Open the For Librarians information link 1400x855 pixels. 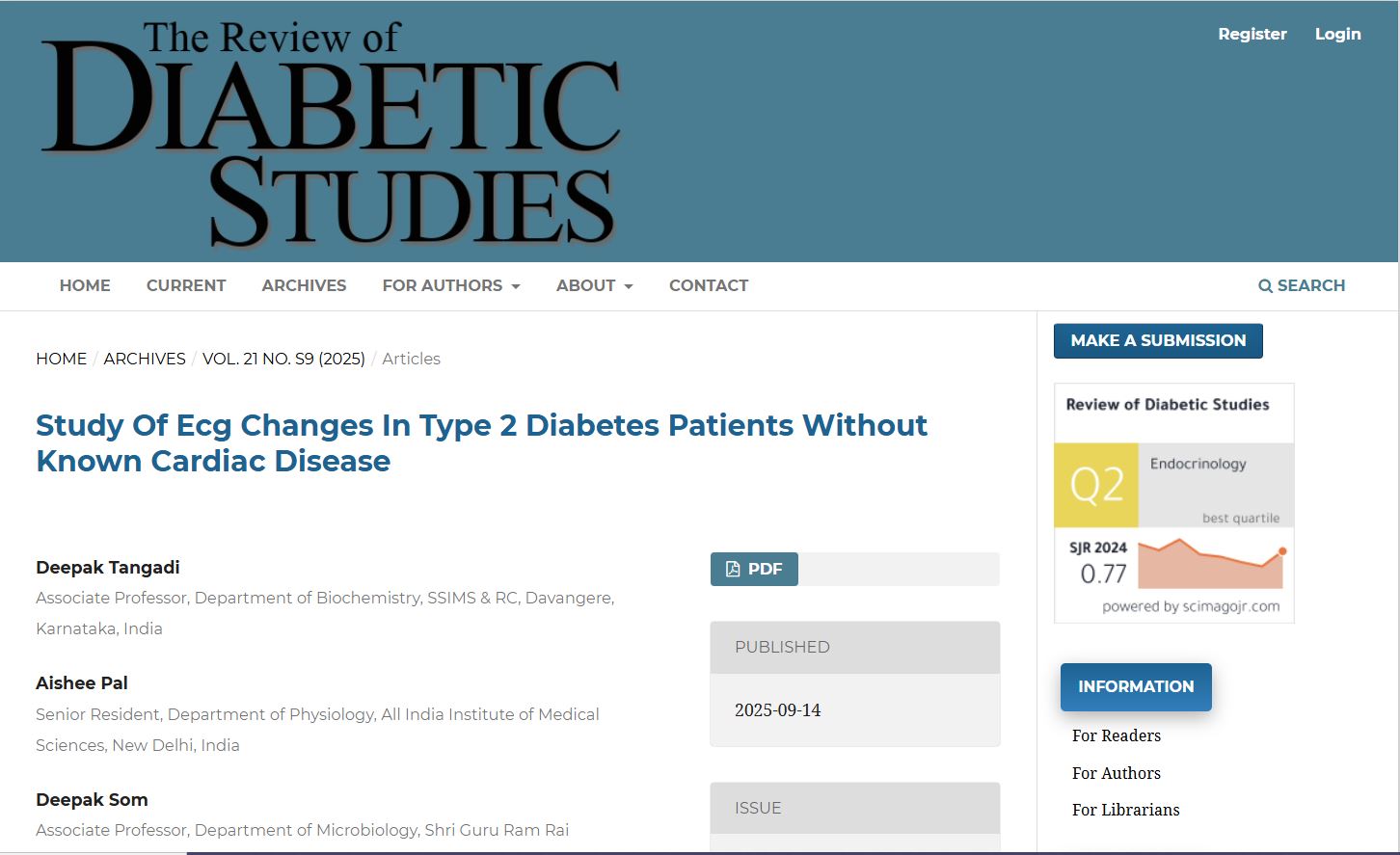(x=1125, y=810)
